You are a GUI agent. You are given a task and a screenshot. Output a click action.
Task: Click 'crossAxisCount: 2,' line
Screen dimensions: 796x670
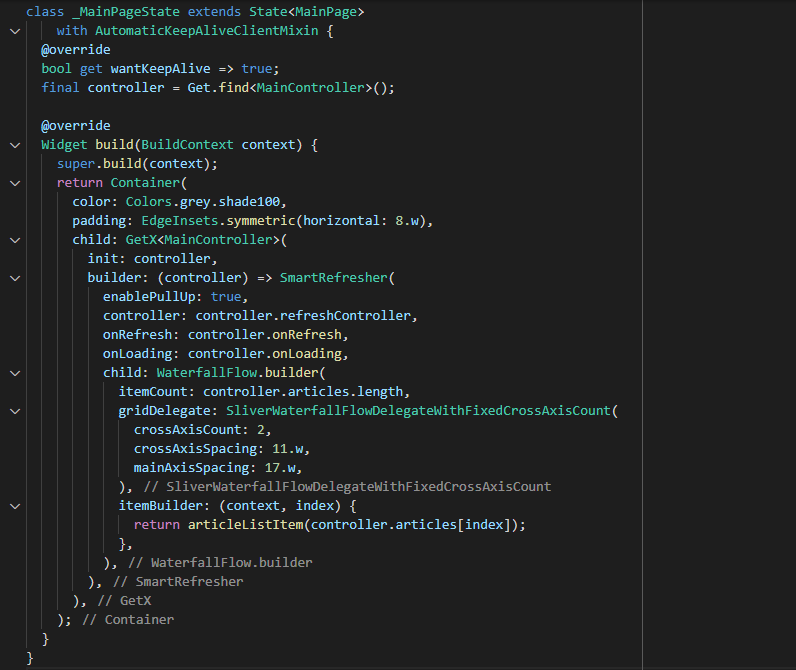[x=203, y=430]
